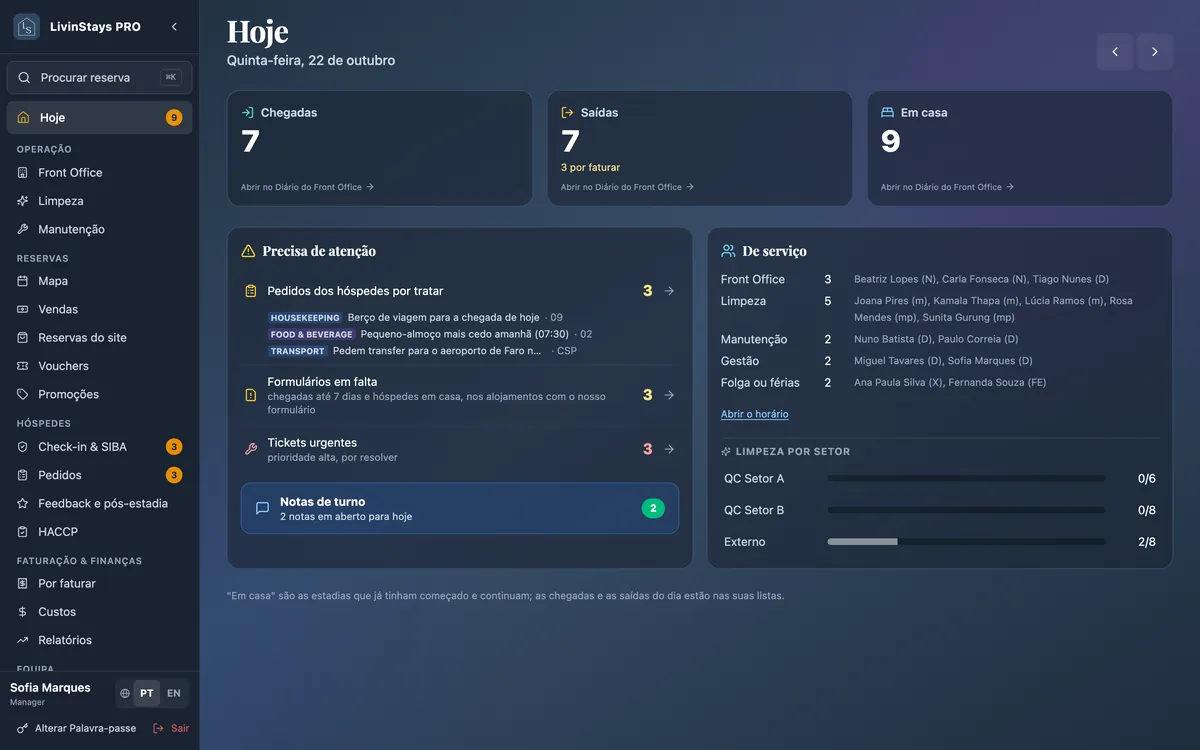Click the Externo progress bar
Viewport: 1200px width, 750px height.
(x=966, y=542)
